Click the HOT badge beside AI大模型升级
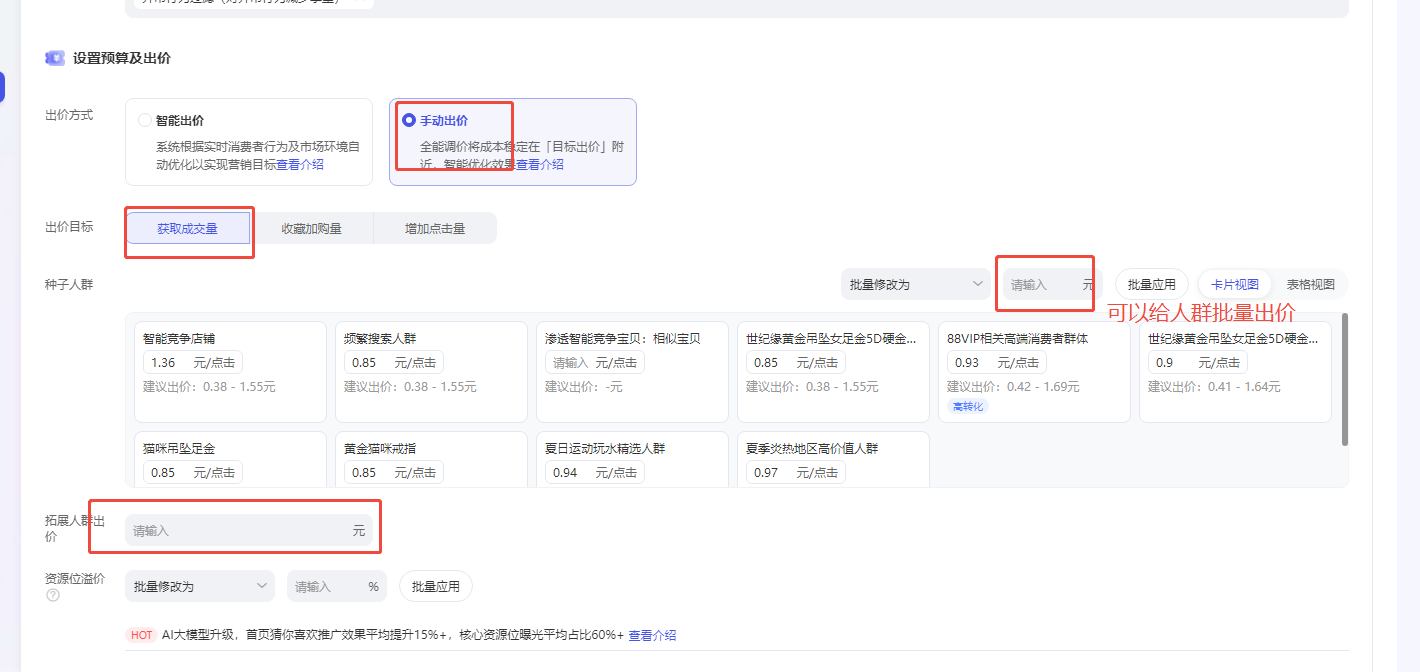This screenshot has width=1420, height=672. [141, 635]
